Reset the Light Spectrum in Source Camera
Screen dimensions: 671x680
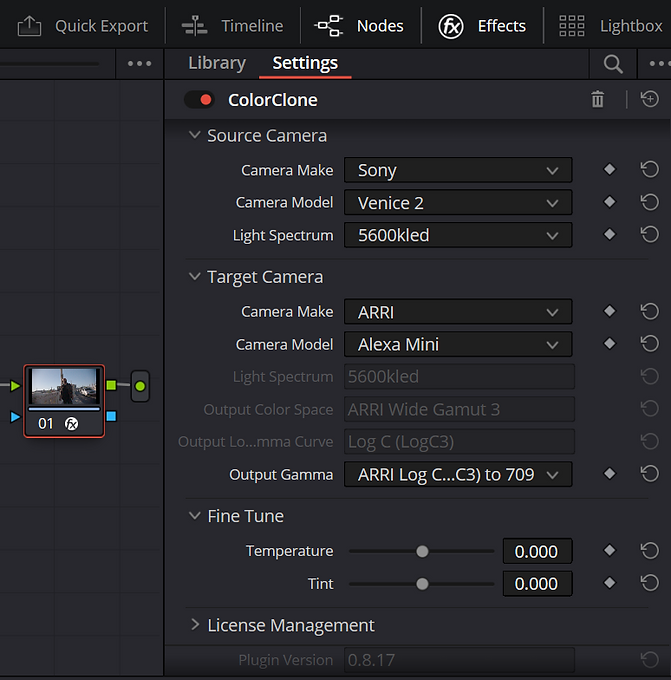point(650,235)
